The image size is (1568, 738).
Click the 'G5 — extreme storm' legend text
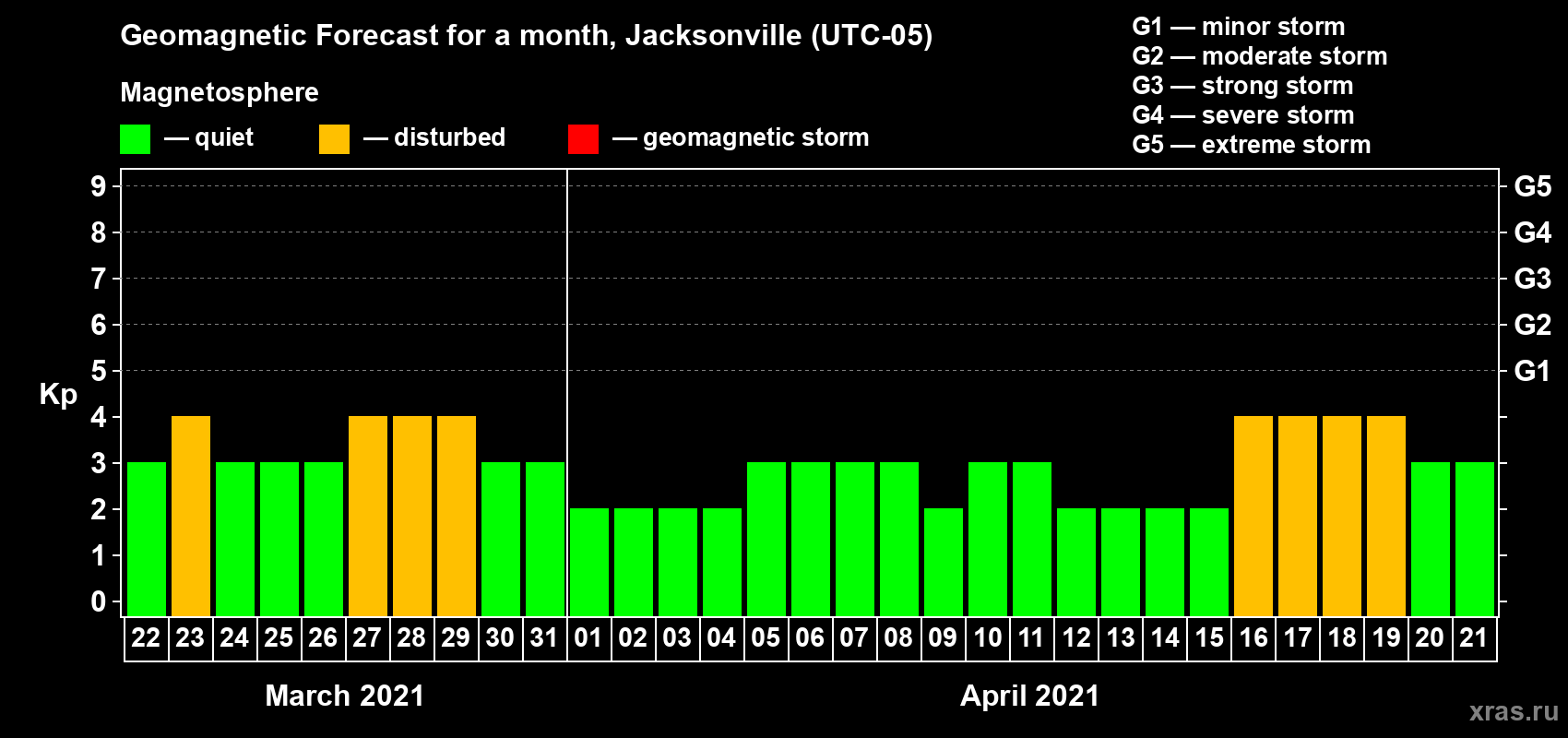coord(1252,145)
